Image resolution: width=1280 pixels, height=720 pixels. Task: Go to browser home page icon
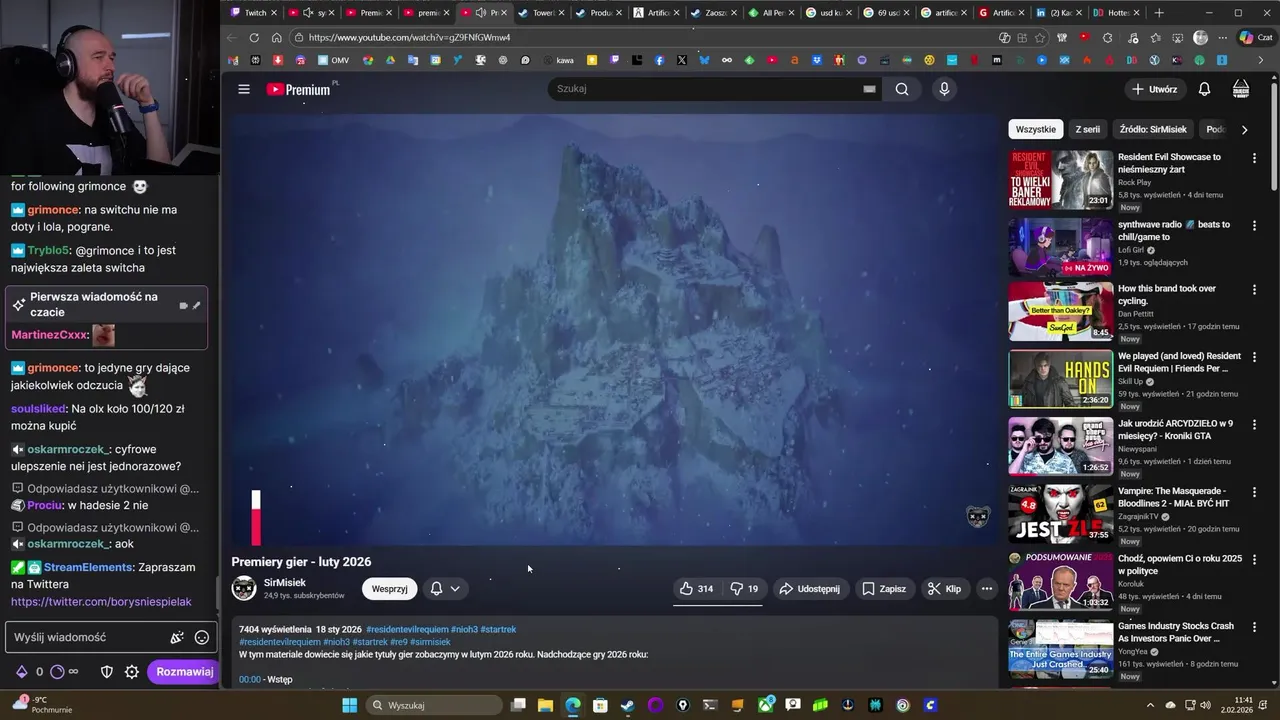[x=277, y=38]
